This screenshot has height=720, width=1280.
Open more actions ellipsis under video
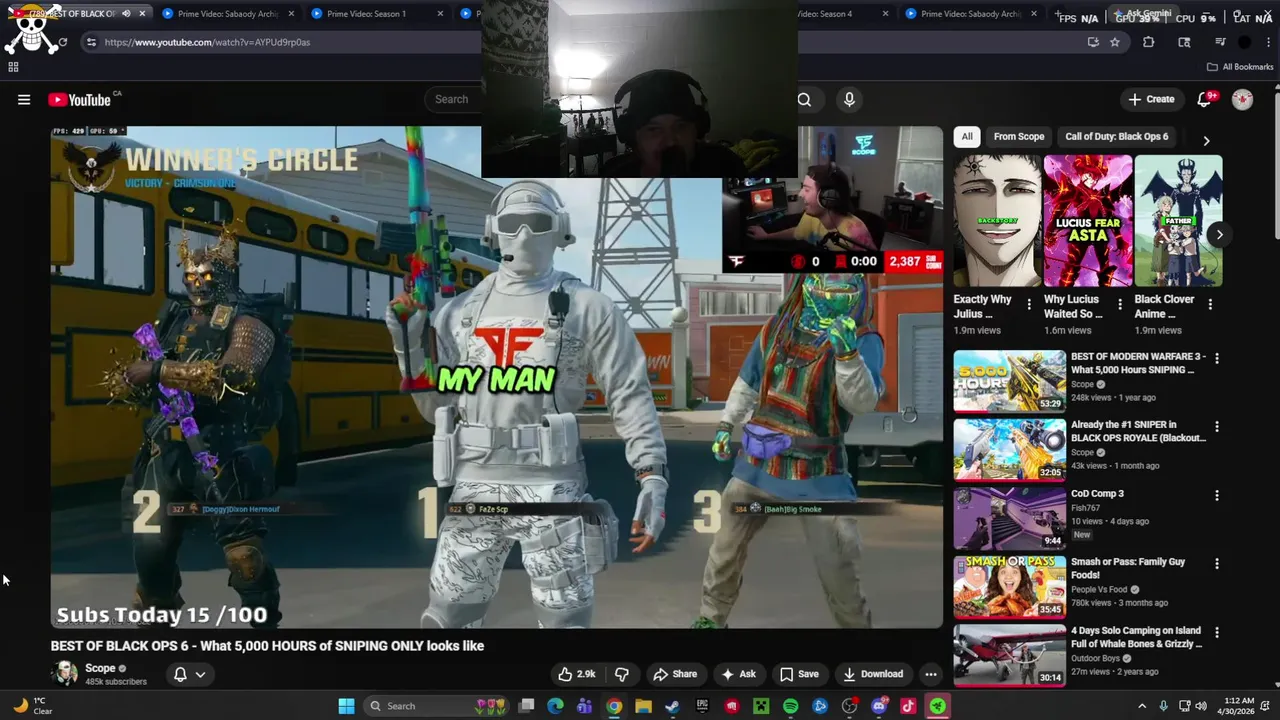pos(930,674)
